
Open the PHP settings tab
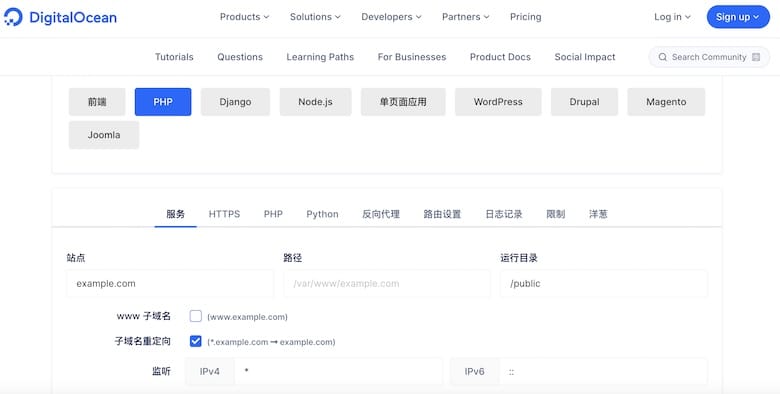[x=273, y=214]
